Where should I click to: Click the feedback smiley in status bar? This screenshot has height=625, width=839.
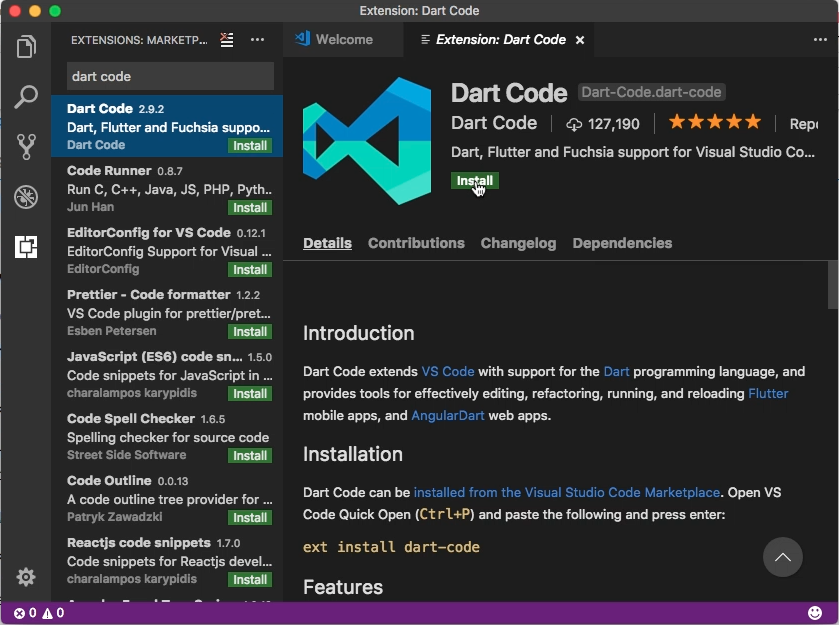click(x=814, y=613)
